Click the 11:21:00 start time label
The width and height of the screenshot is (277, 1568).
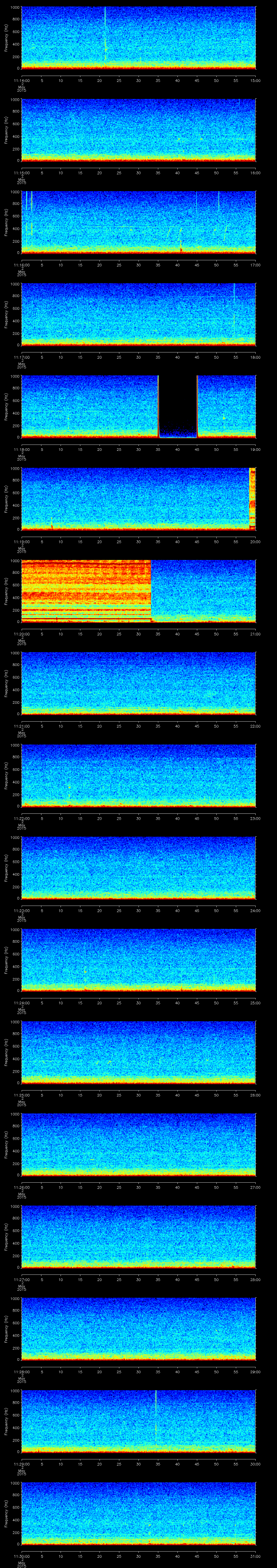[21, 726]
